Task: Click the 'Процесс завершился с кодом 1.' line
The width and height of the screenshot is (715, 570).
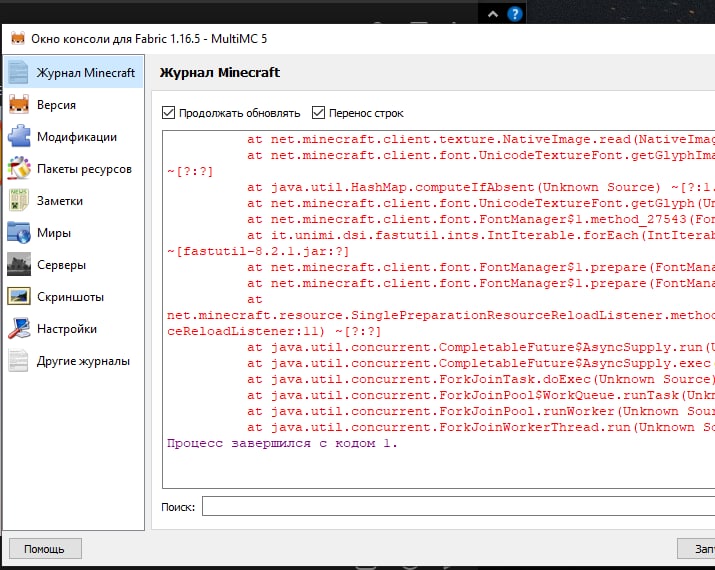Action: 282,443
